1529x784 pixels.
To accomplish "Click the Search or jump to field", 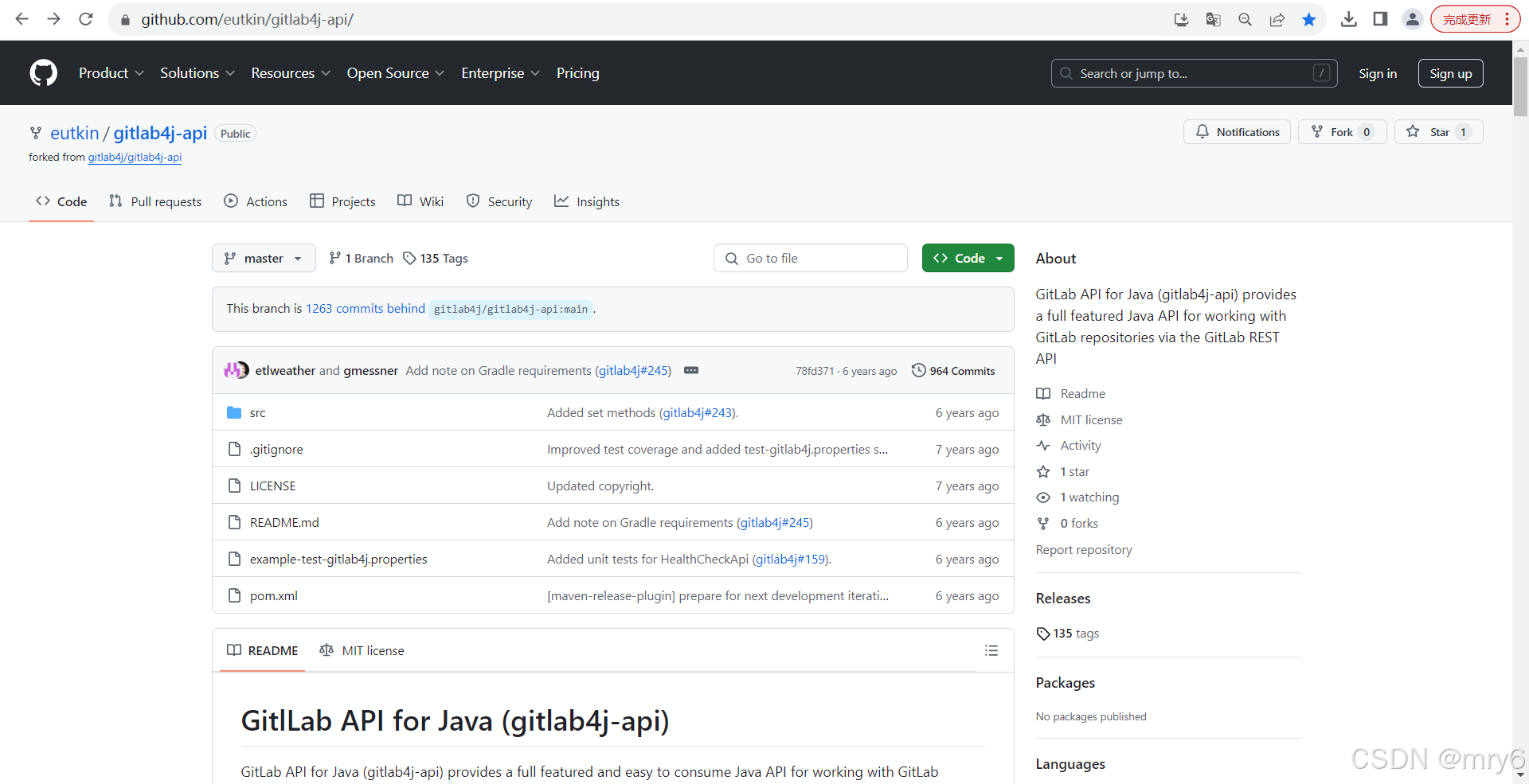I will 1194,73.
